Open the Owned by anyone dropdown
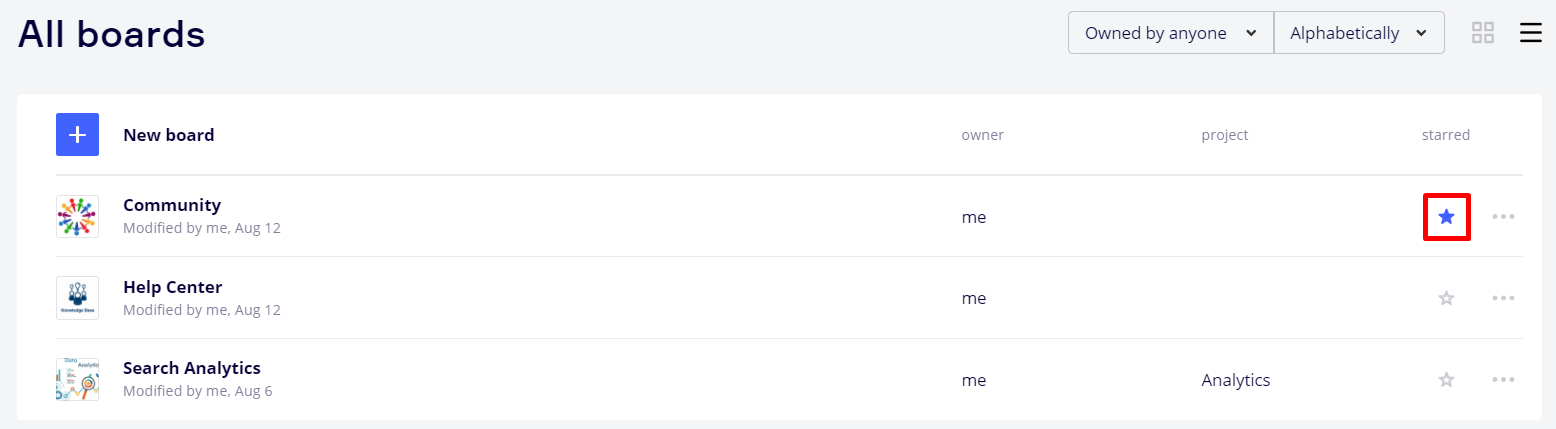1556x429 pixels. tap(1170, 33)
